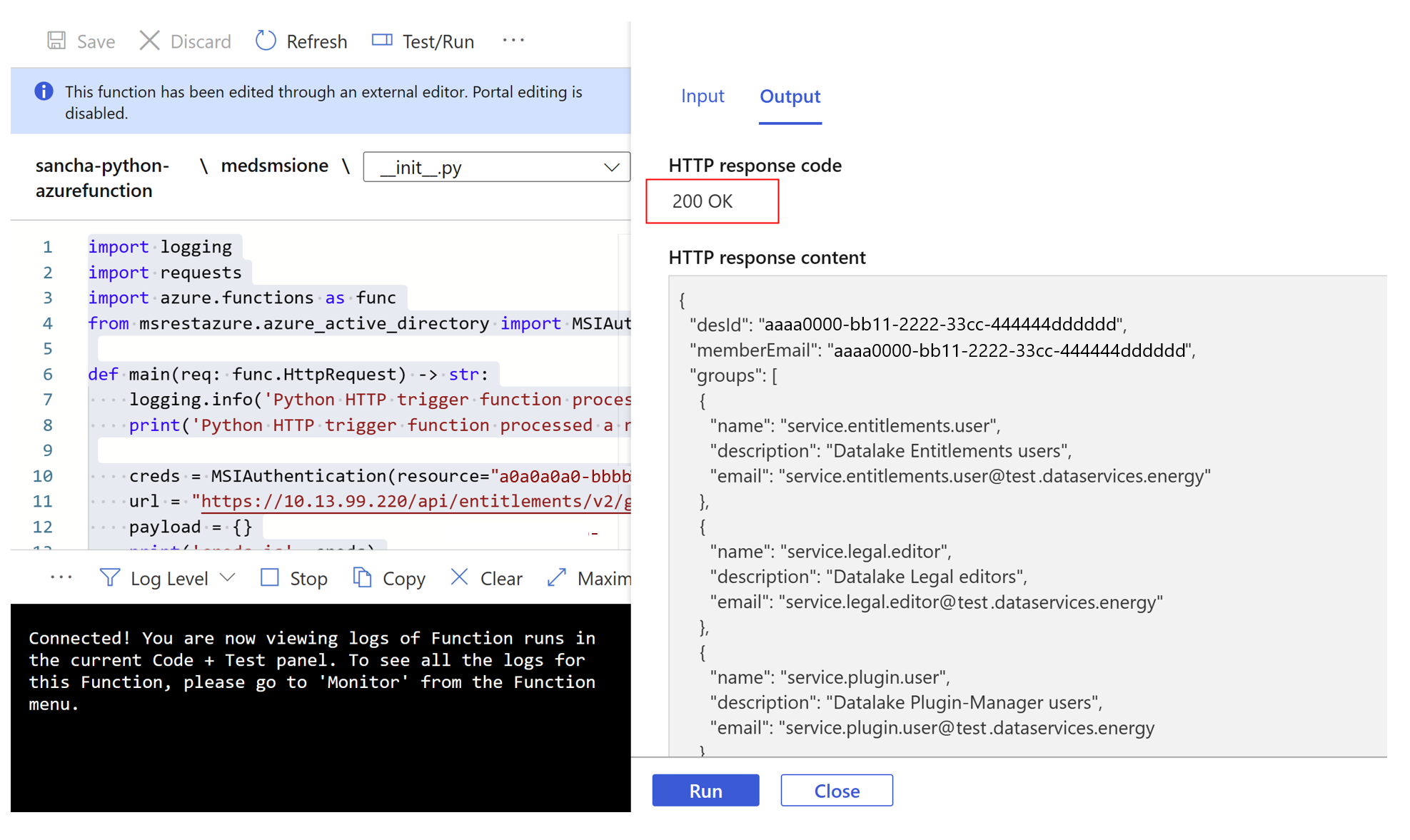Click the Close button

(836, 790)
